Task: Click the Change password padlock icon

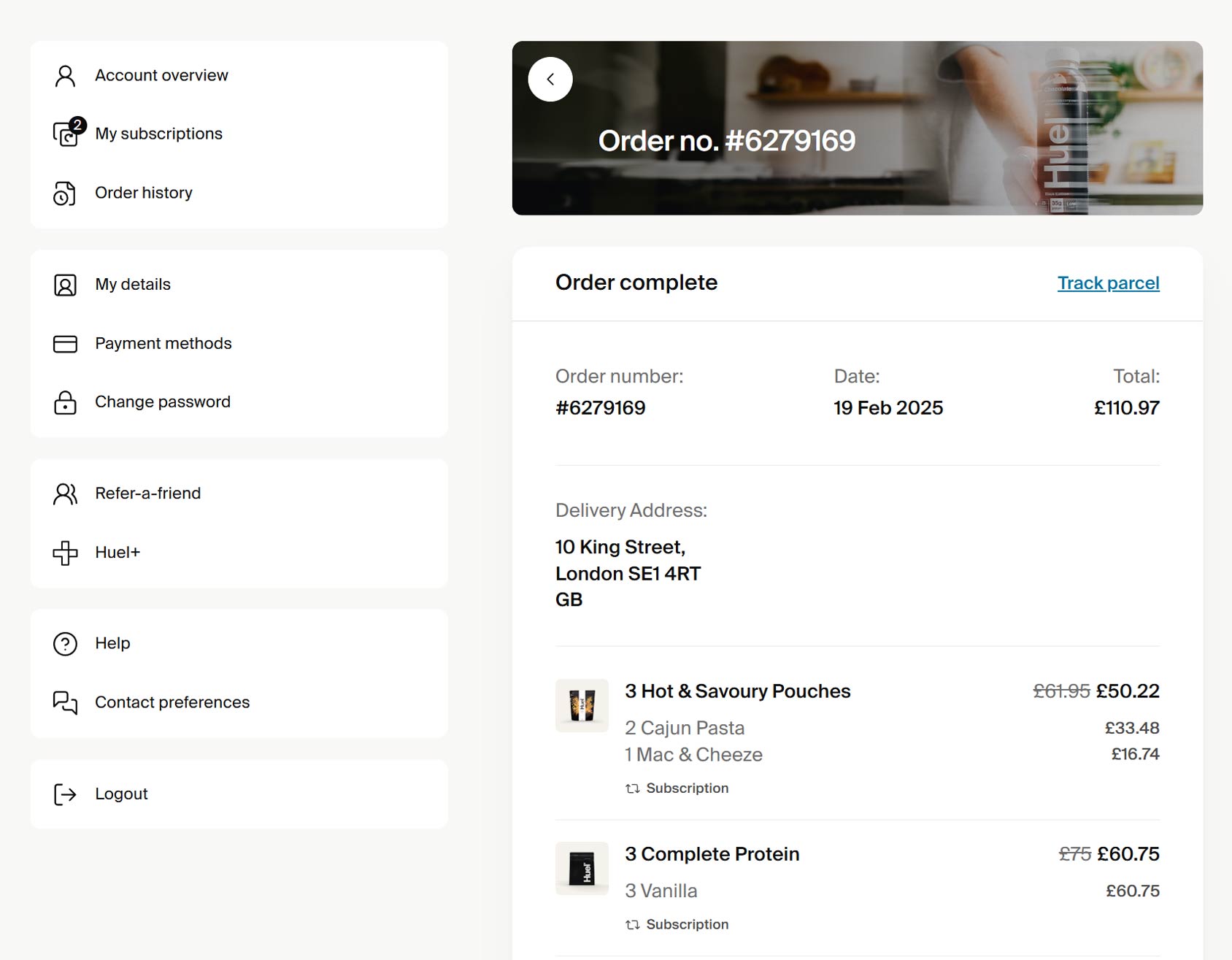Action: pyautogui.click(x=65, y=402)
